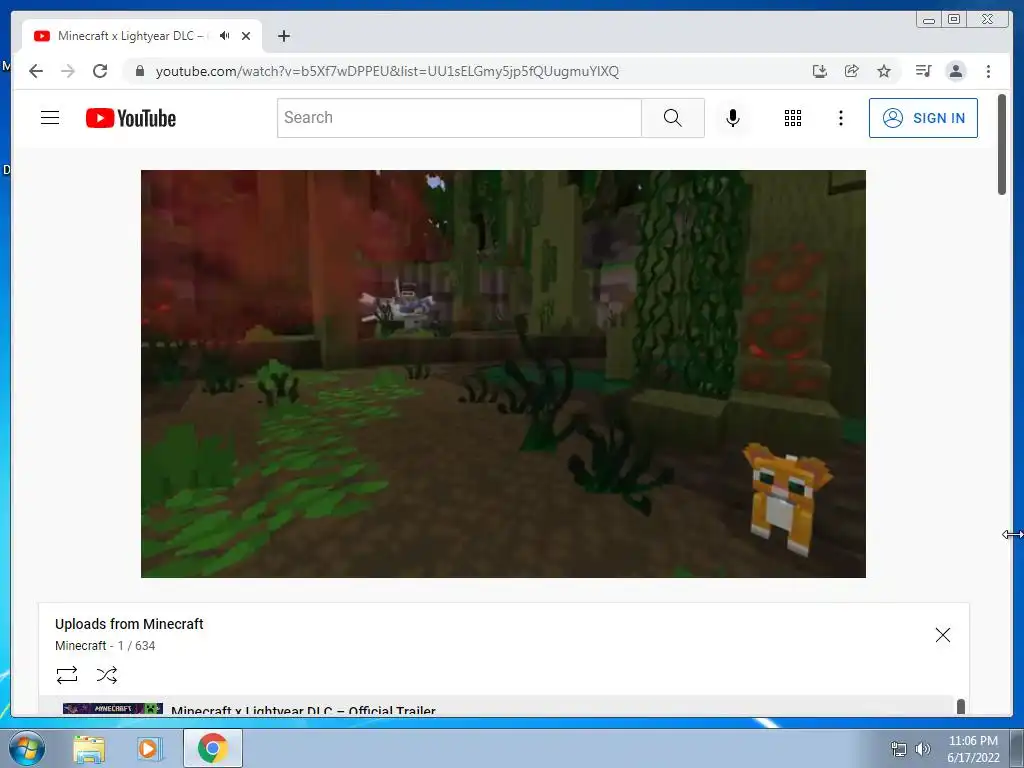Open Chrome three-dot customize menu

point(988,71)
